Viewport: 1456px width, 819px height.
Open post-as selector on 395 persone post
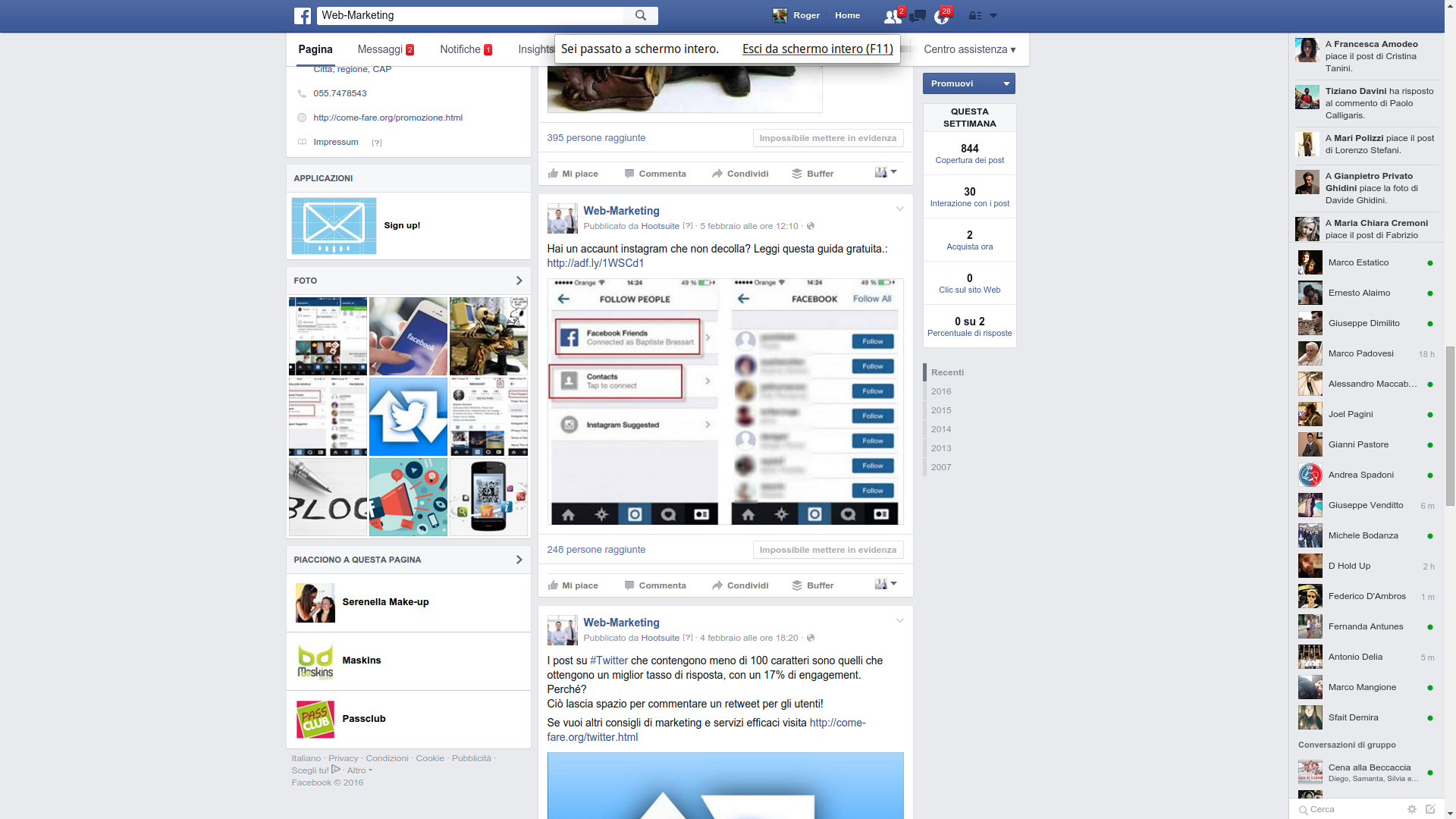pos(886,173)
